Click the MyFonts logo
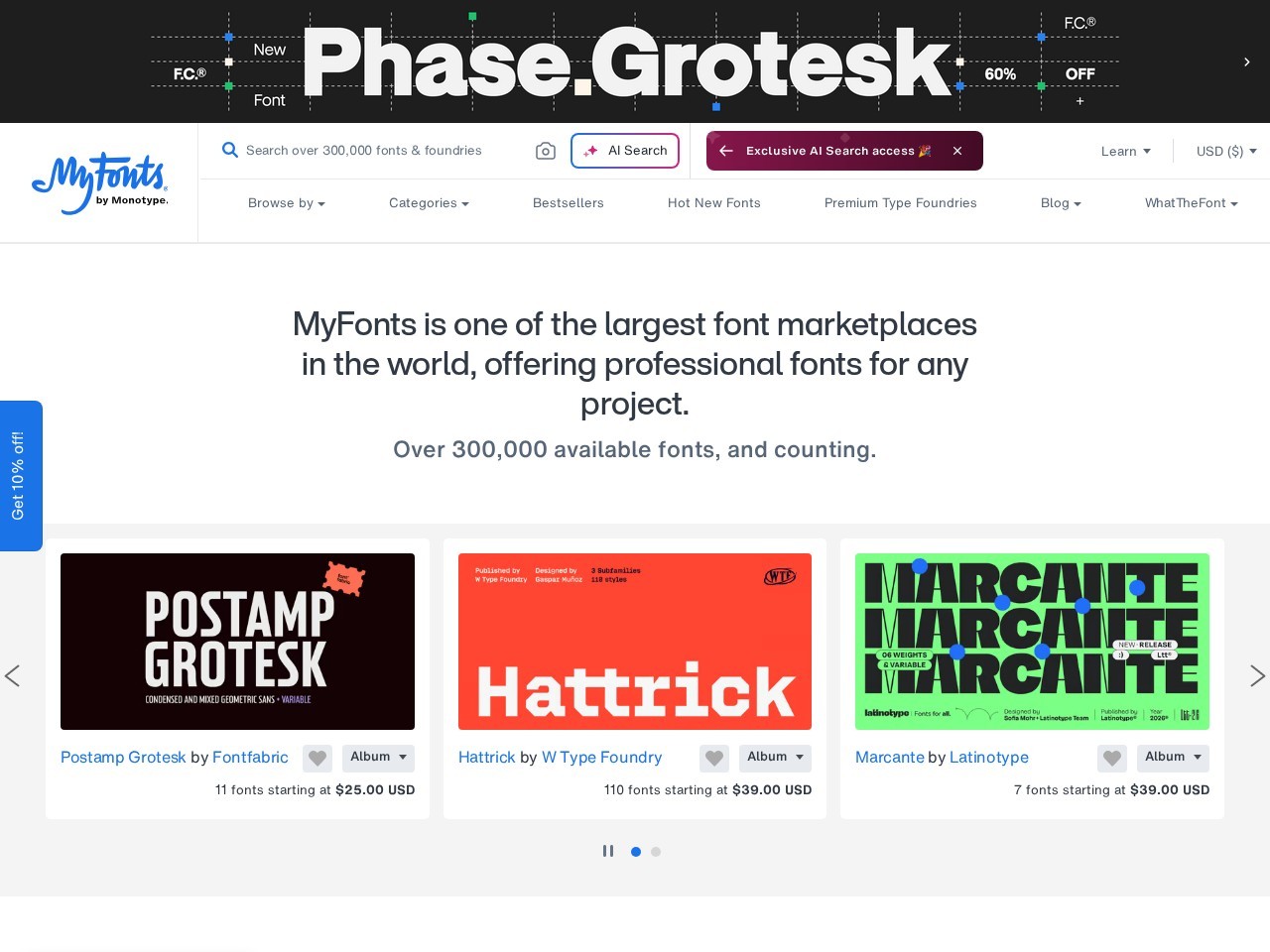Screen dimensions: 1270x952 tap(100, 183)
